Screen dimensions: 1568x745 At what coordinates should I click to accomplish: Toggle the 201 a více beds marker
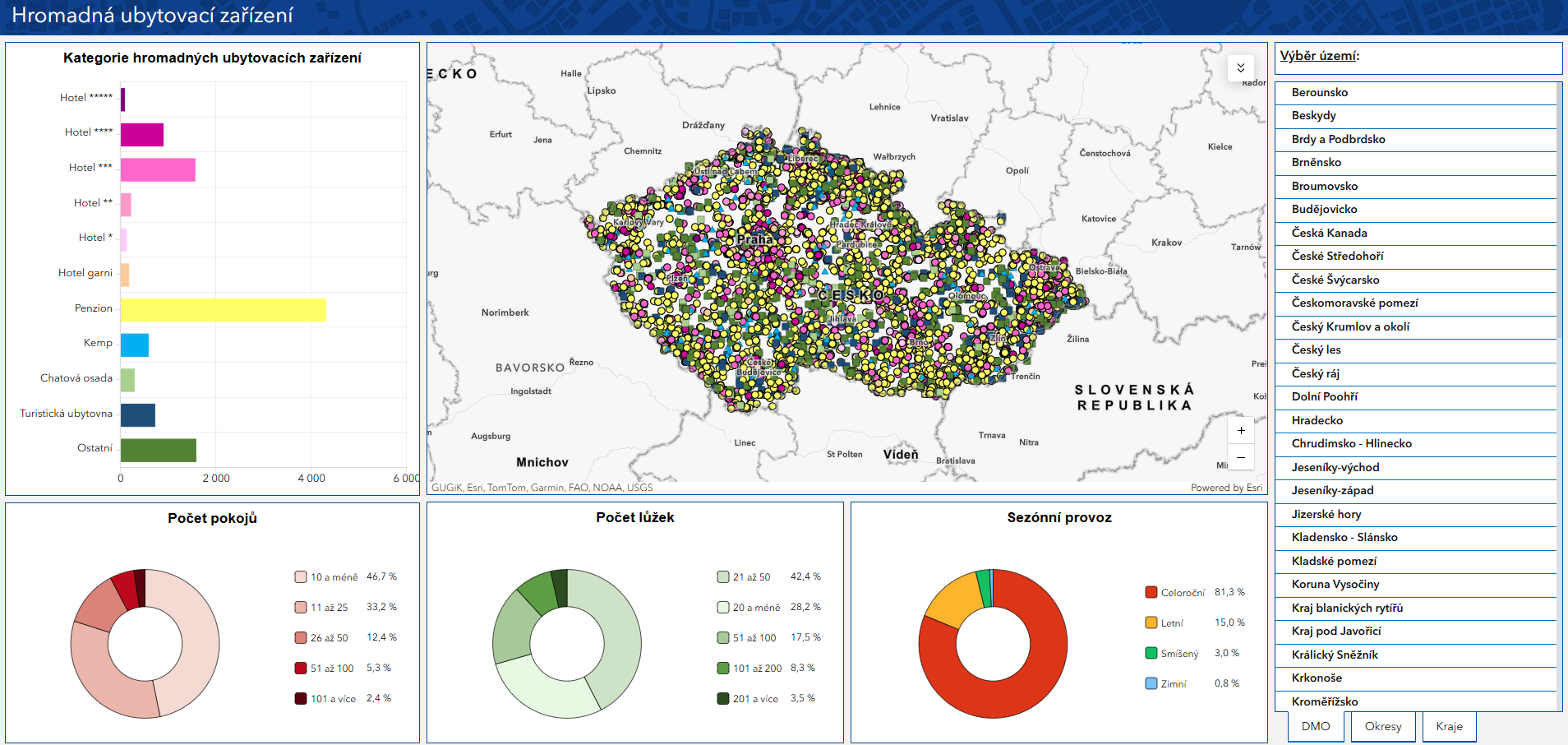coord(723,698)
